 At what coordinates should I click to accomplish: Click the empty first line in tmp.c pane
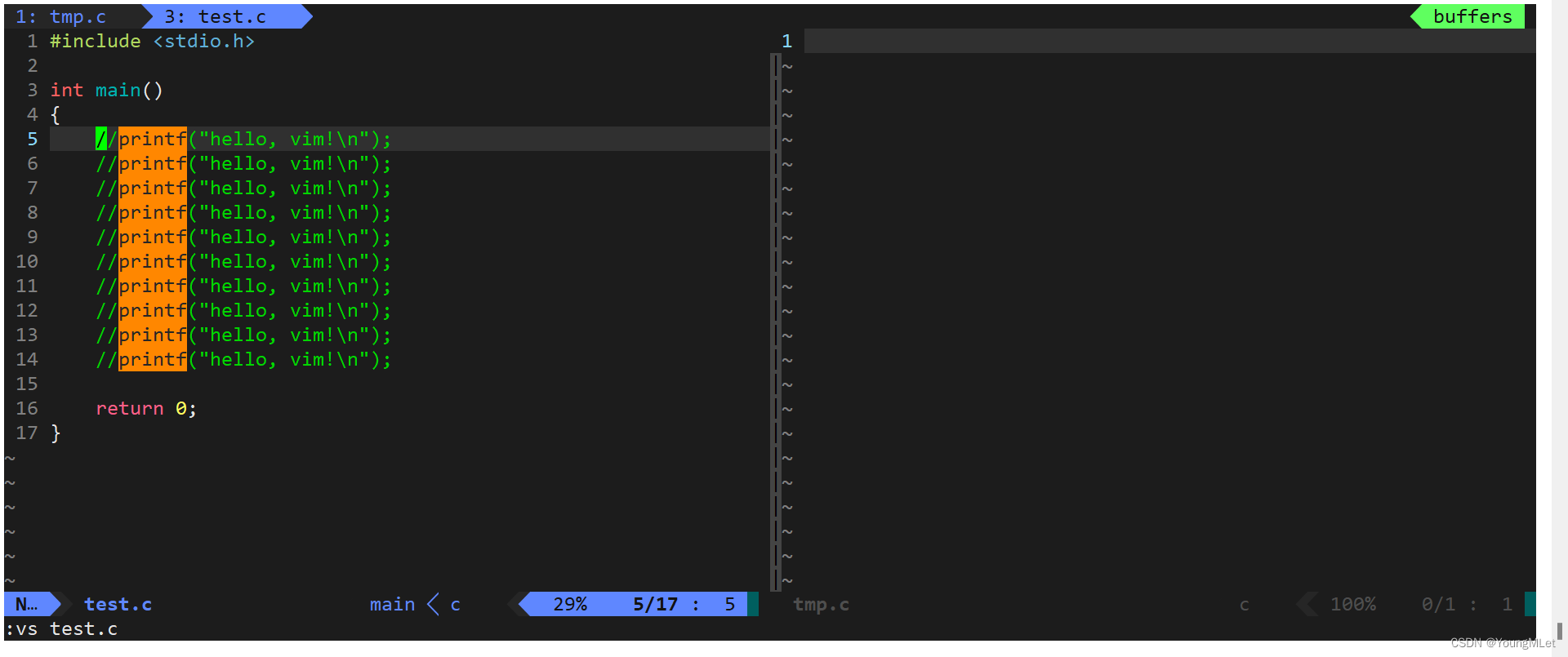pyautogui.click(x=1169, y=41)
